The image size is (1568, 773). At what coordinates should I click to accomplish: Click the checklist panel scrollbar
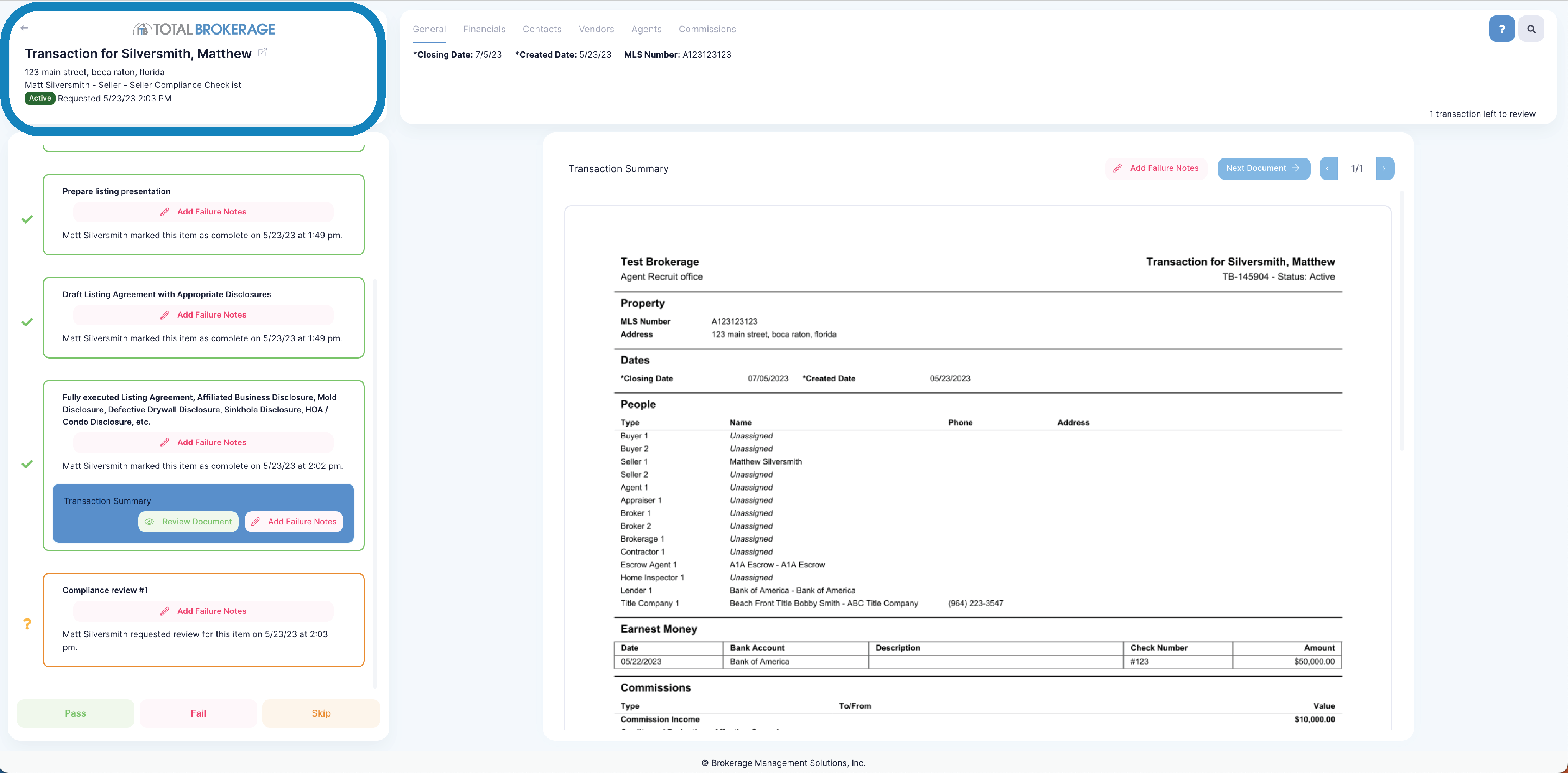(375, 484)
